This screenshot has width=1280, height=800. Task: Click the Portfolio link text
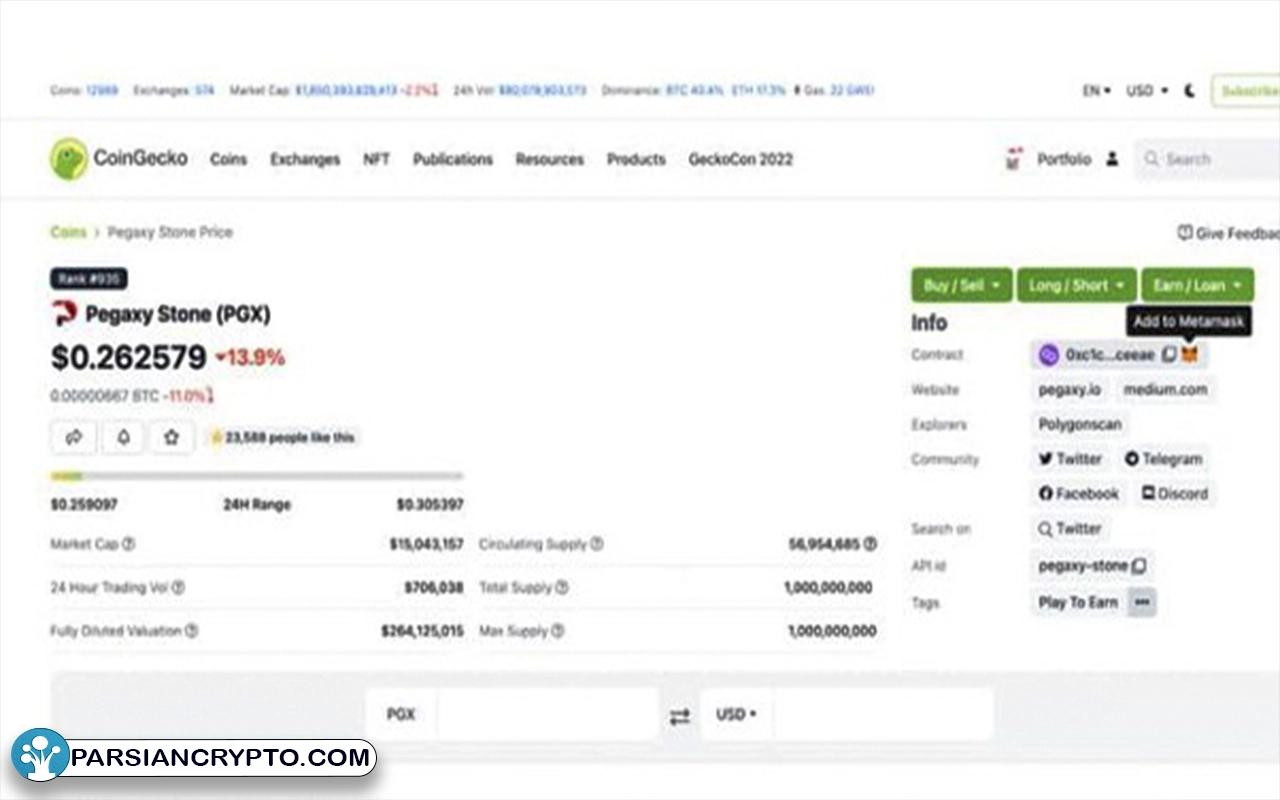(1064, 159)
